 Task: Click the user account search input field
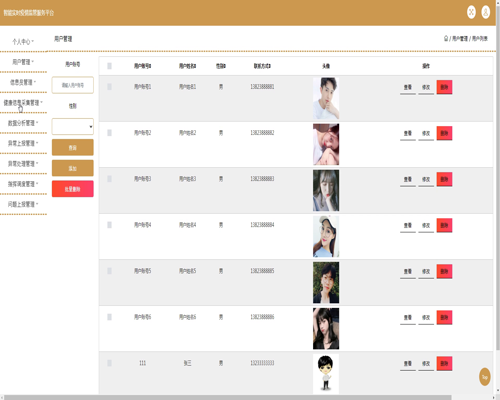click(73, 85)
